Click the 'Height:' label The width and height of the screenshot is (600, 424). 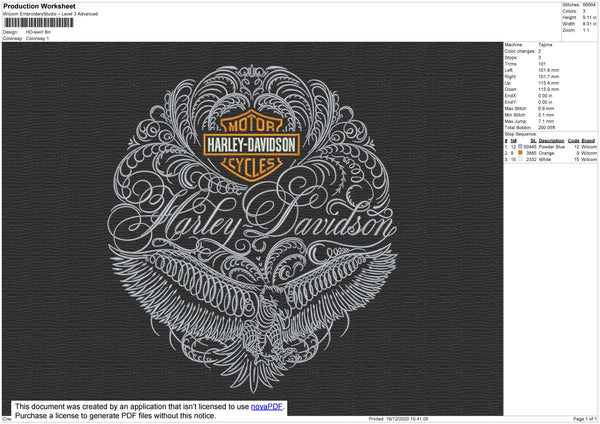(x=569, y=18)
